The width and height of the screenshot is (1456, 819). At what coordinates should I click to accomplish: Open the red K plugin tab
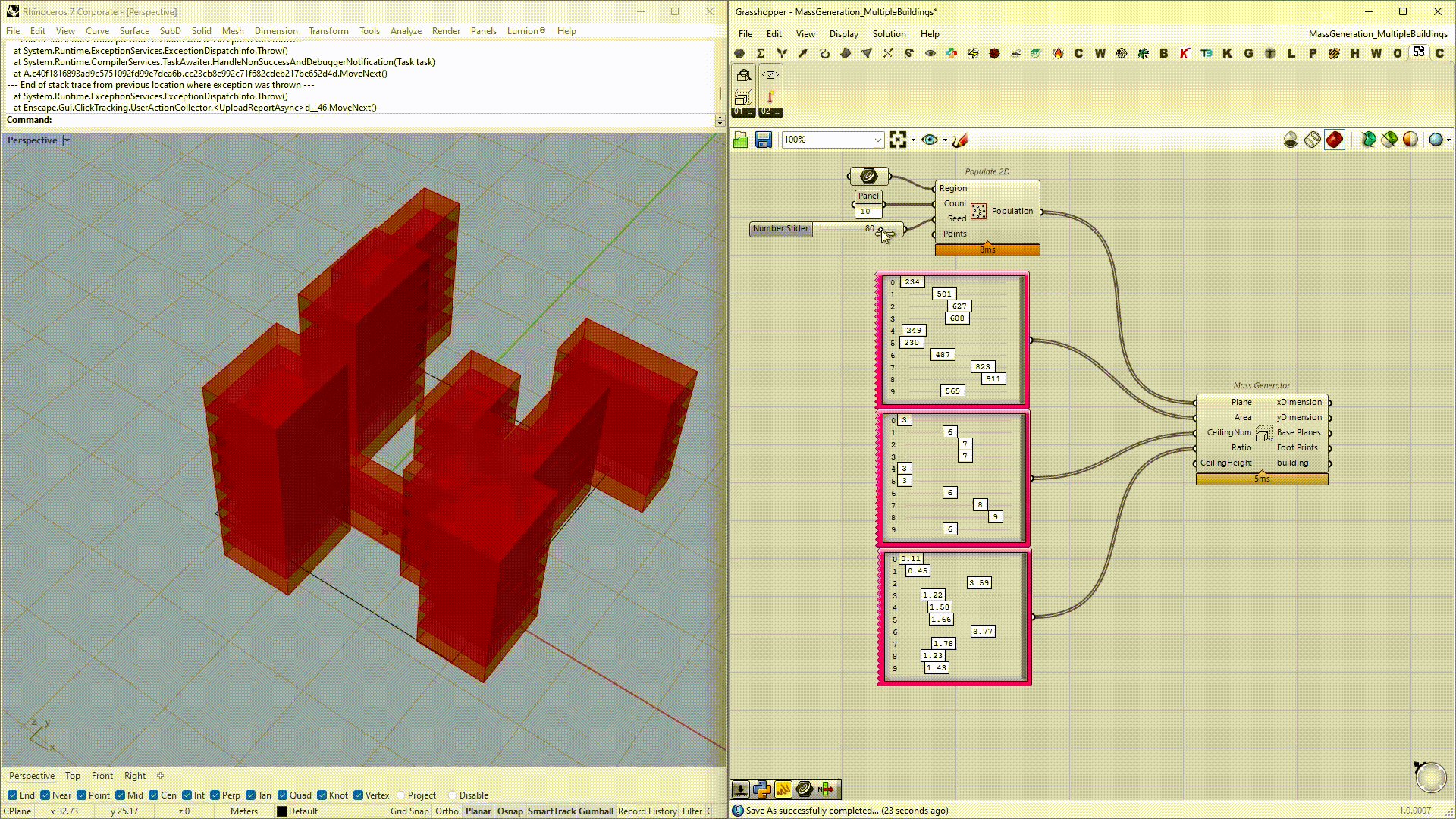pyautogui.click(x=1185, y=53)
